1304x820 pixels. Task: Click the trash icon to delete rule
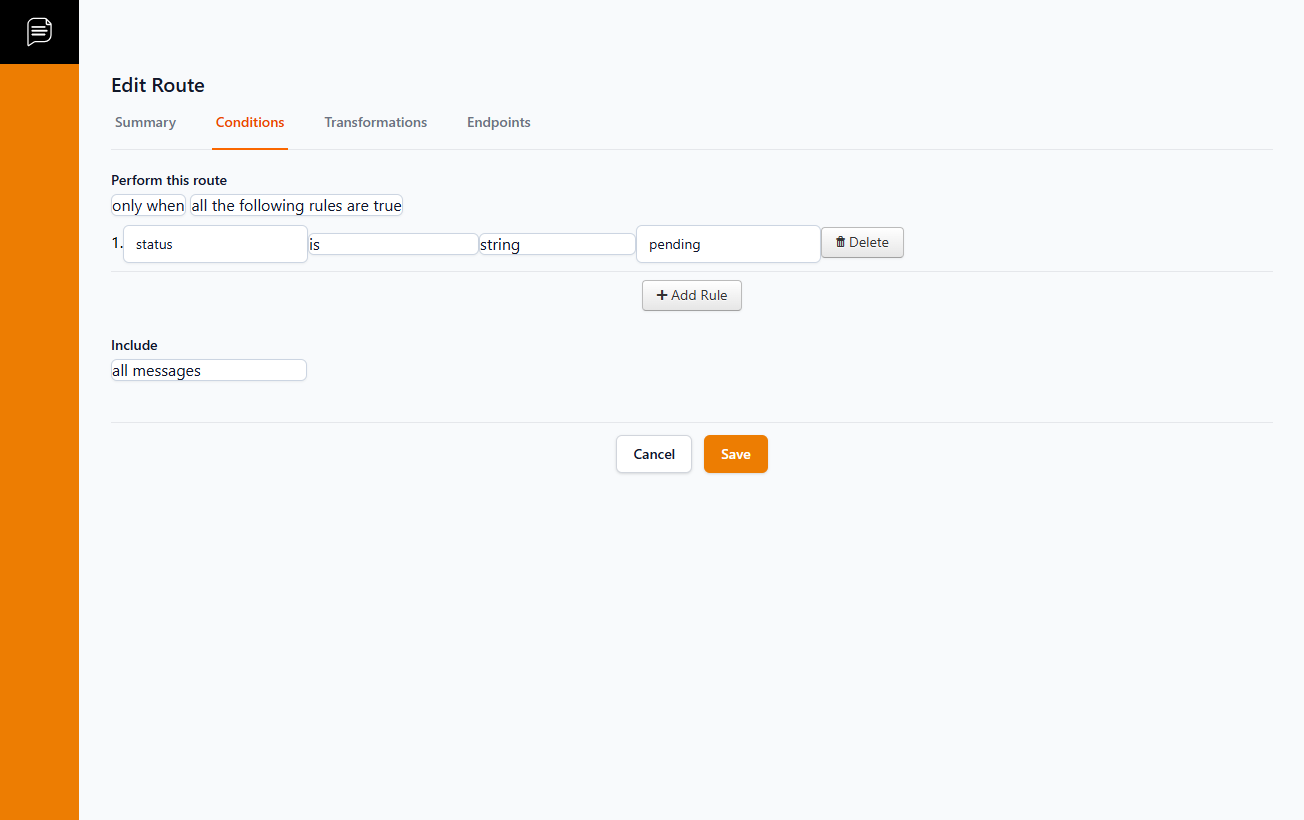840,242
